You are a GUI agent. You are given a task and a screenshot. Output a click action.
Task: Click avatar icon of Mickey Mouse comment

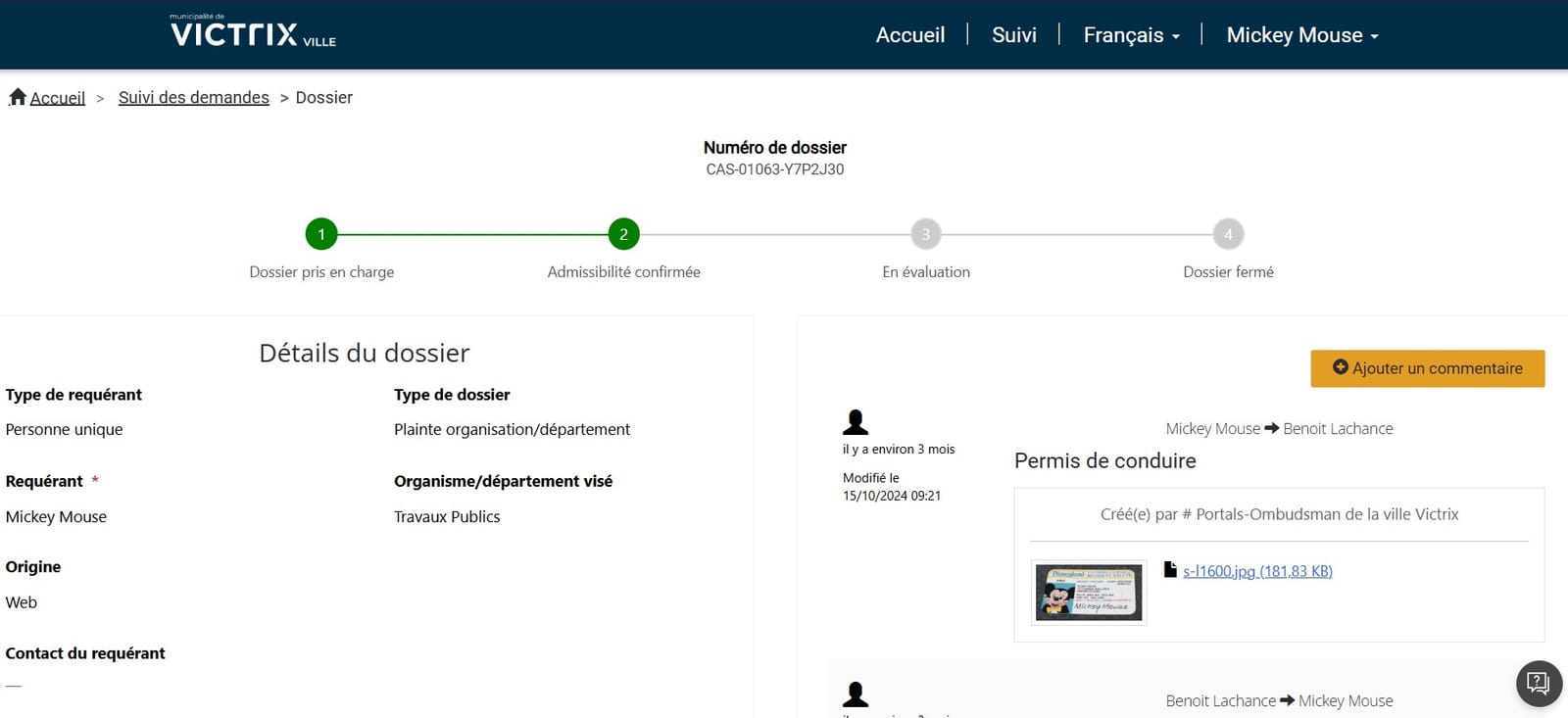(x=856, y=422)
